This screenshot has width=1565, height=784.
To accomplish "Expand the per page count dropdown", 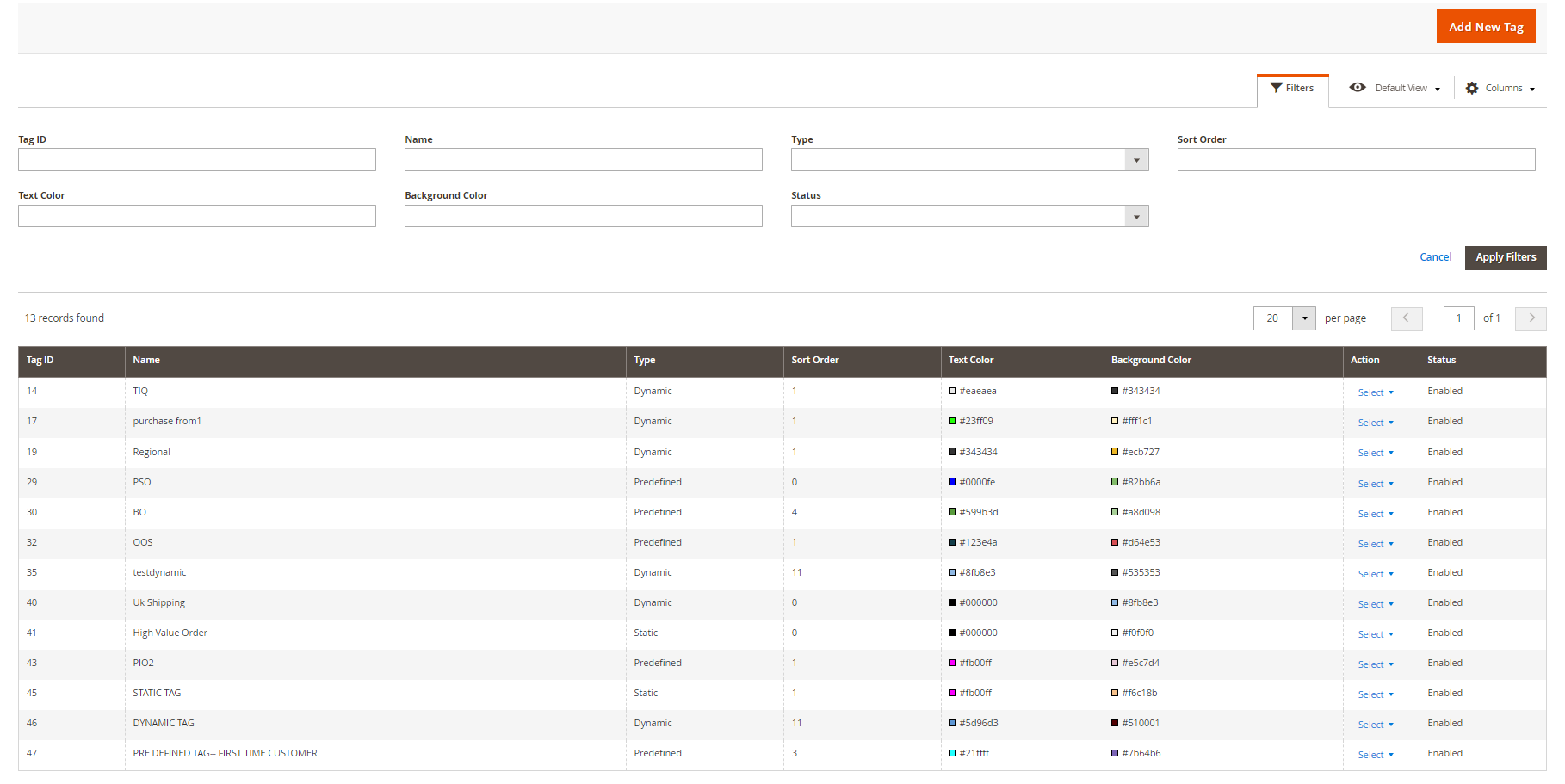I will coord(1304,318).
